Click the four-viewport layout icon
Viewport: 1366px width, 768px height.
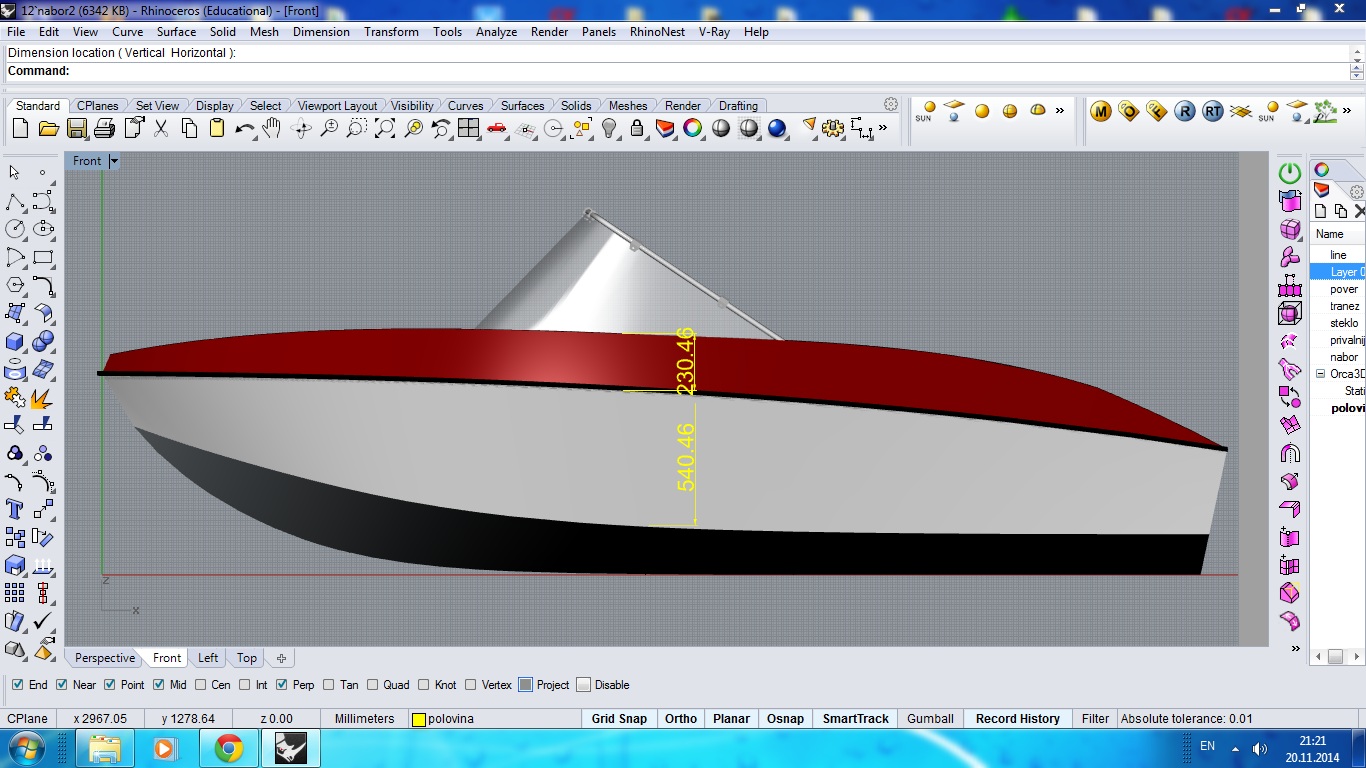click(469, 129)
